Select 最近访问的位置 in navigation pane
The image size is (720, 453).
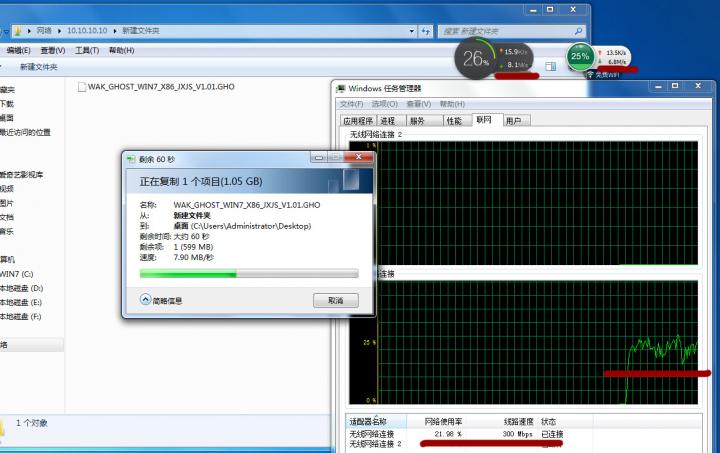click(25, 133)
